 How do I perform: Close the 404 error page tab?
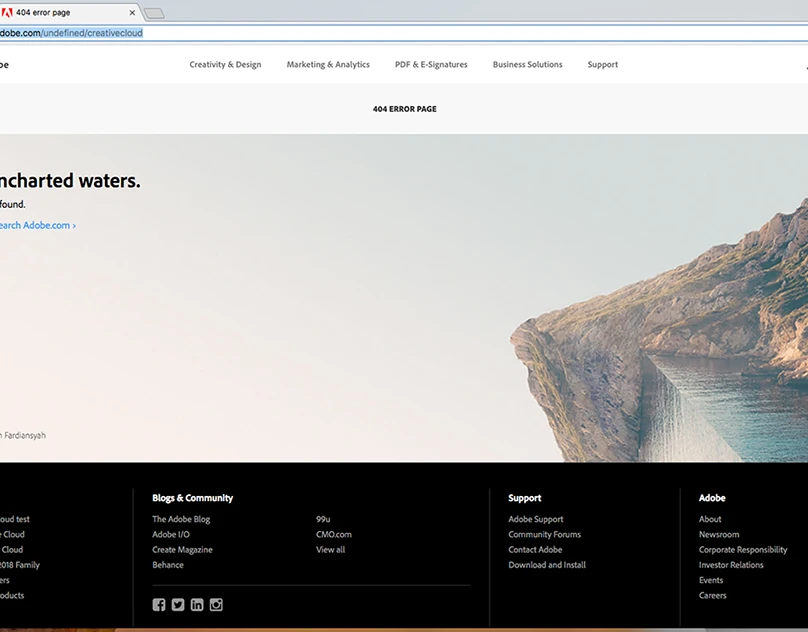[x=132, y=13]
